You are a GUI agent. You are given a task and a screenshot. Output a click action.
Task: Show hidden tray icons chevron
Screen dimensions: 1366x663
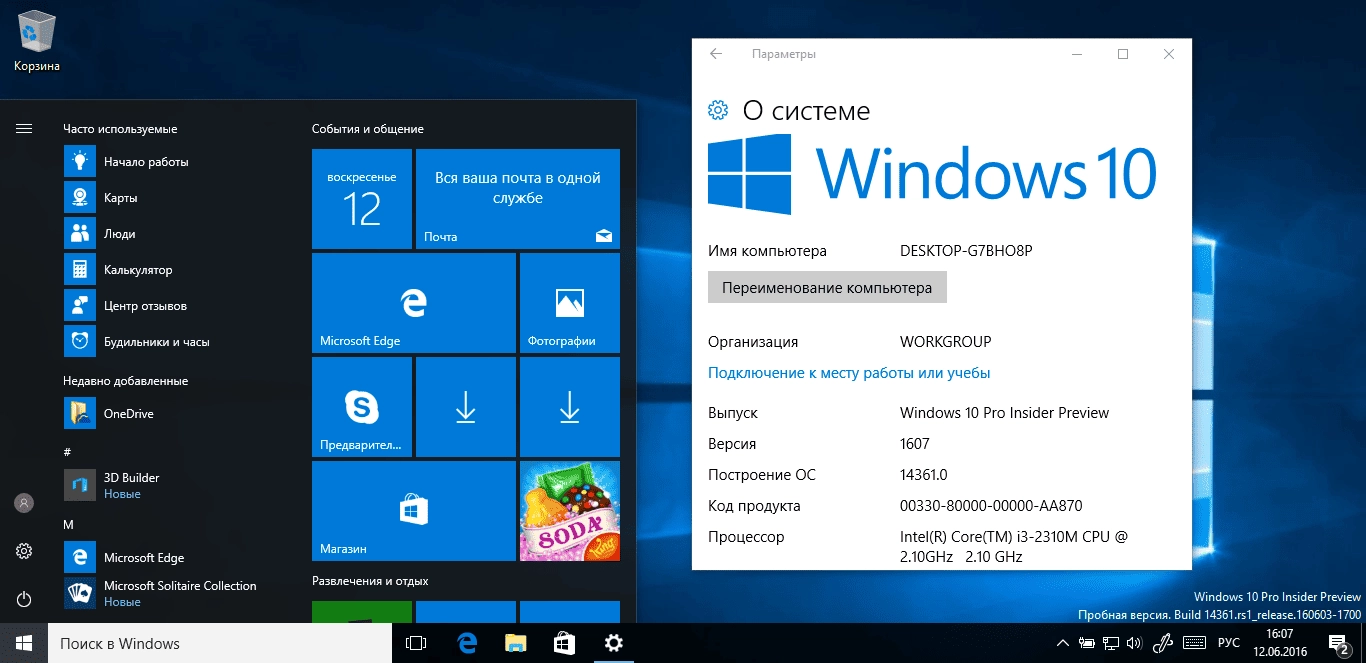[1062, 643]
